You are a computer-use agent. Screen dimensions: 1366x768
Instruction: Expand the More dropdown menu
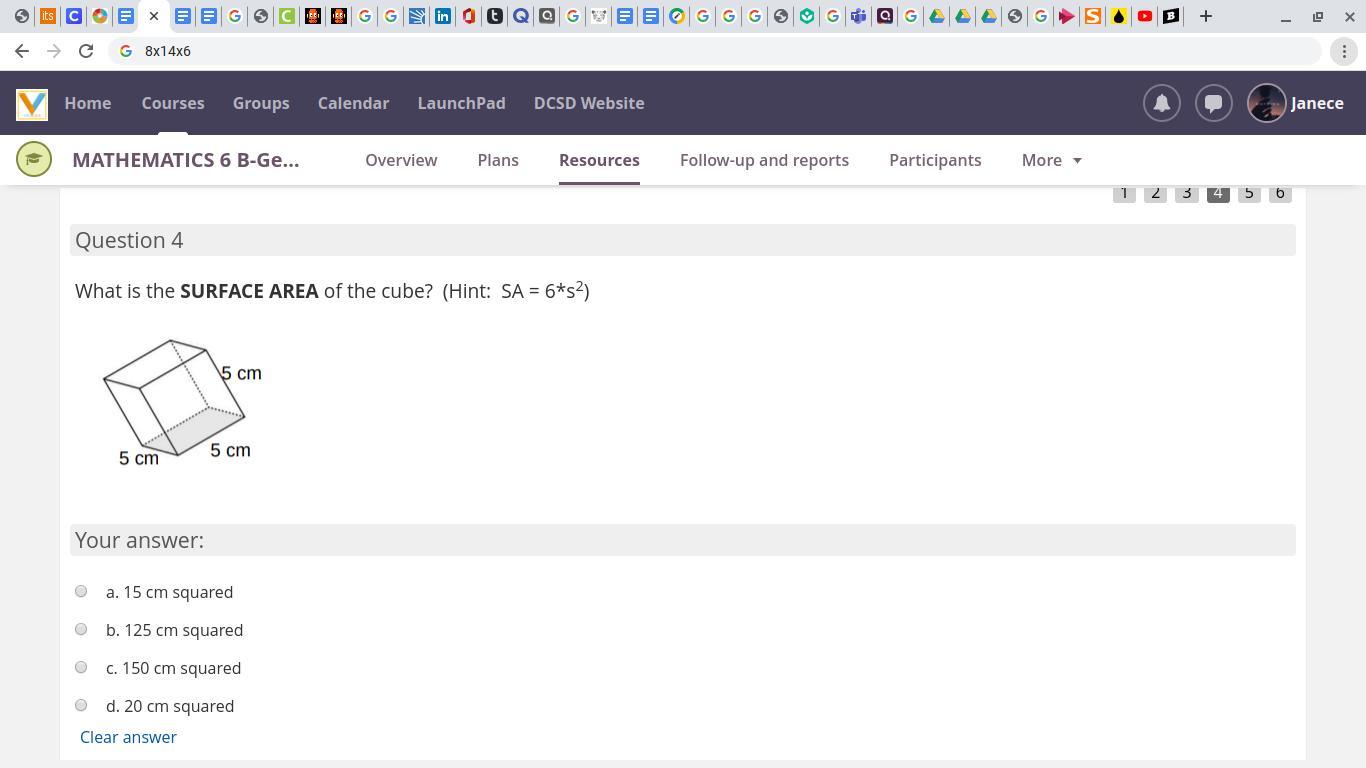pos(1052,160)
